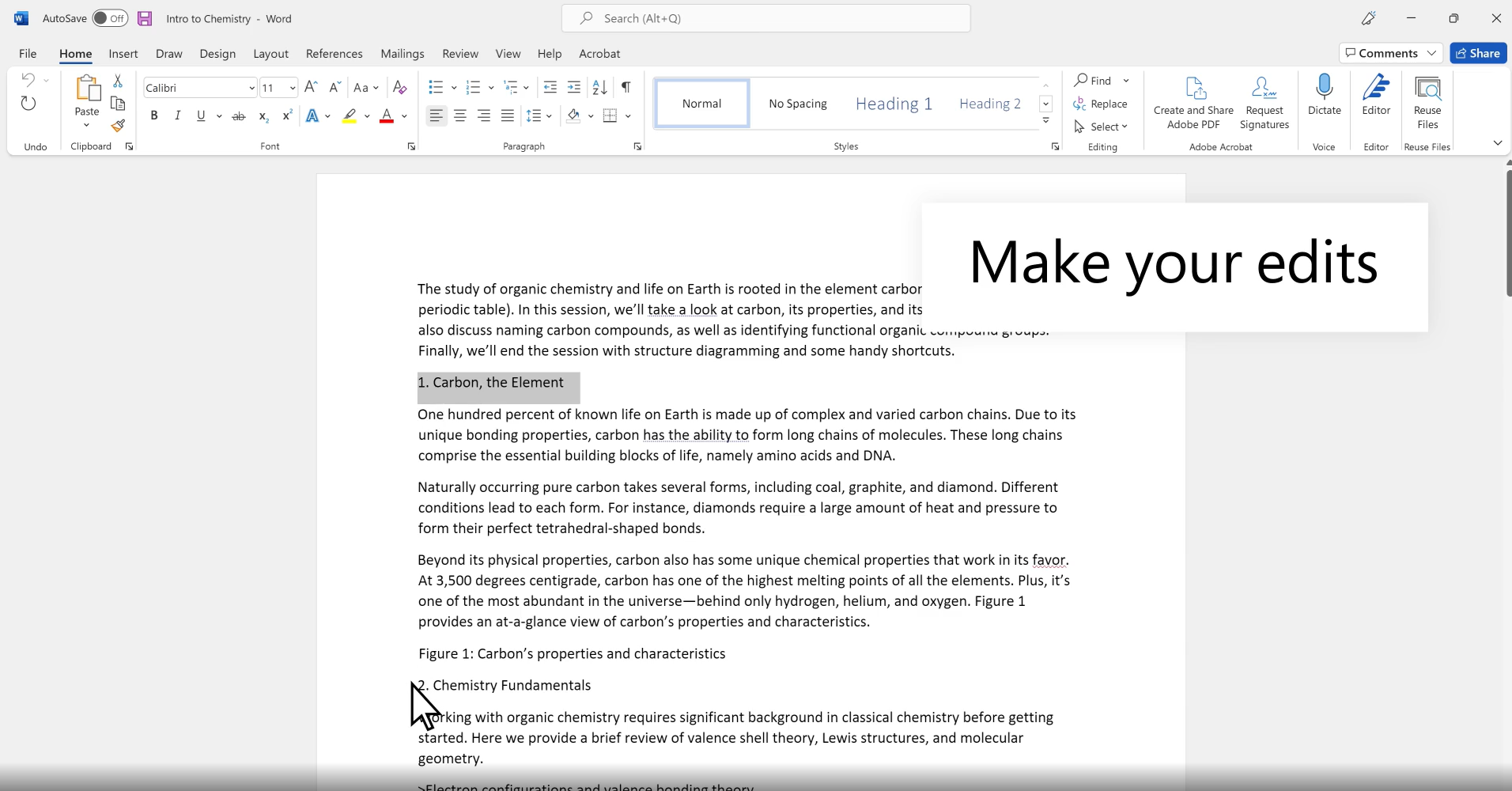This screenshot has width=1512, height=791.
Task: Toggle Underline formatting
Action: tap(201, 115)
